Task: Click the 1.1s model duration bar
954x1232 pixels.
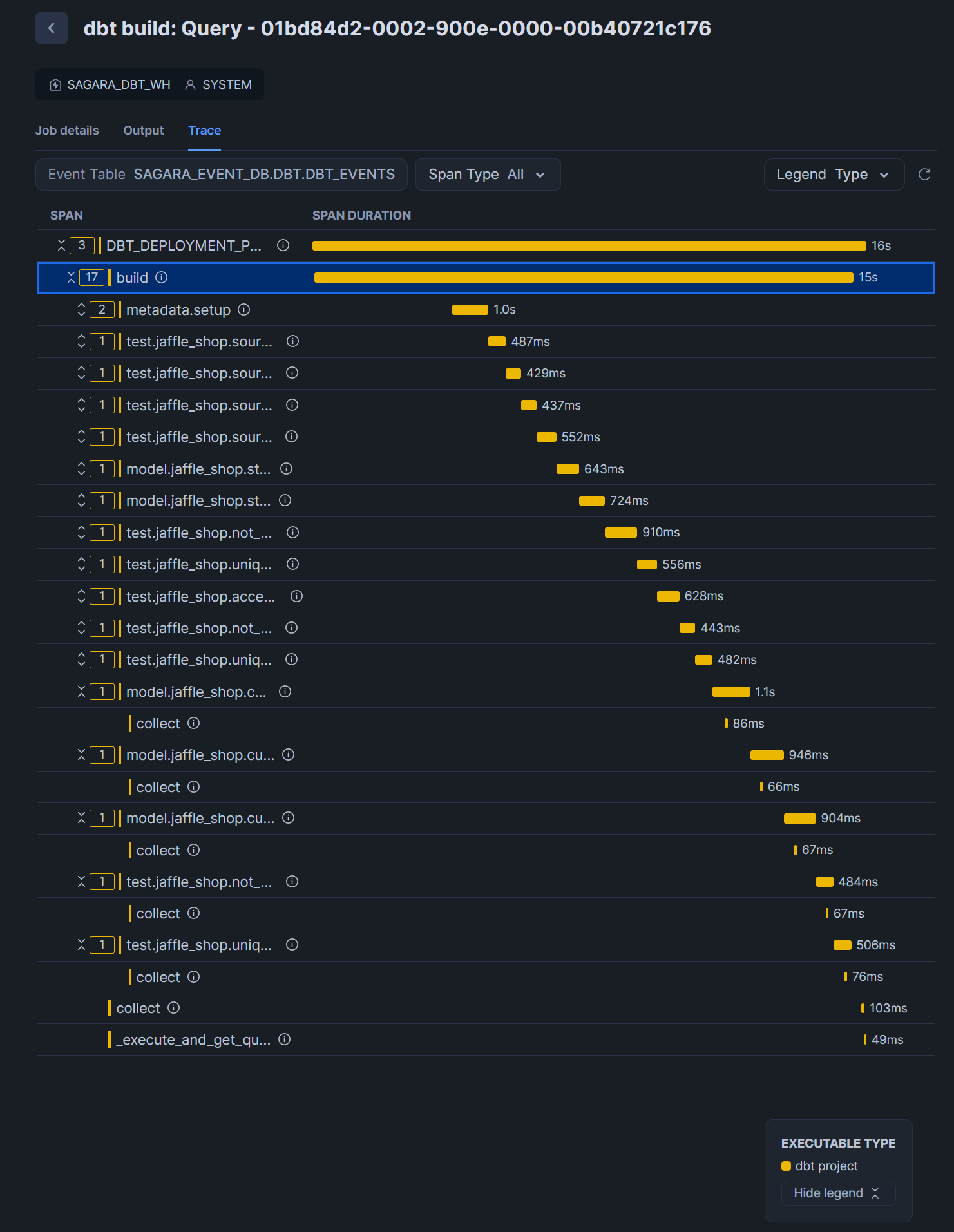Action: coord(731,692)
